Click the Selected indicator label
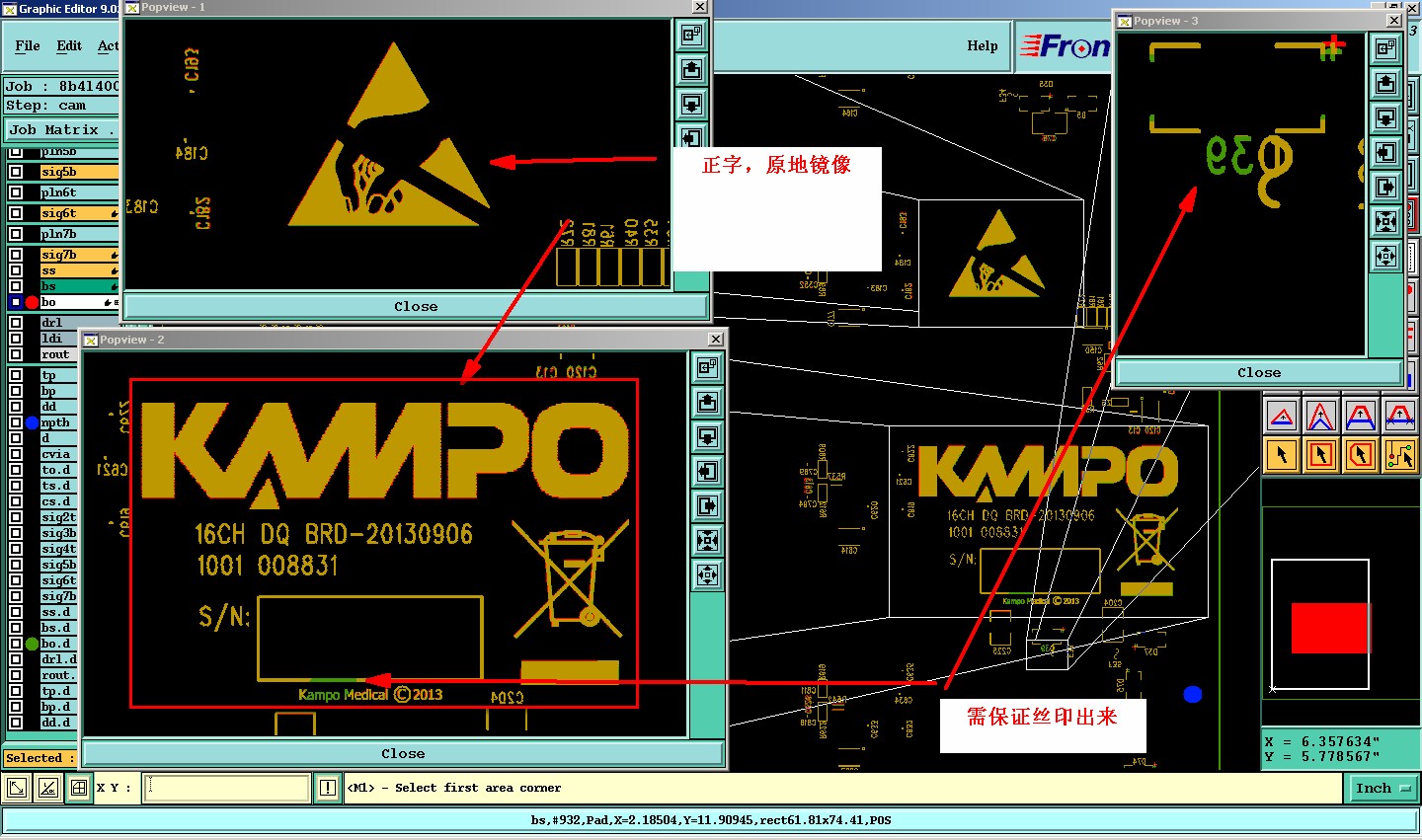Viewport: 1422px width, 840px height. pos(39,758)
